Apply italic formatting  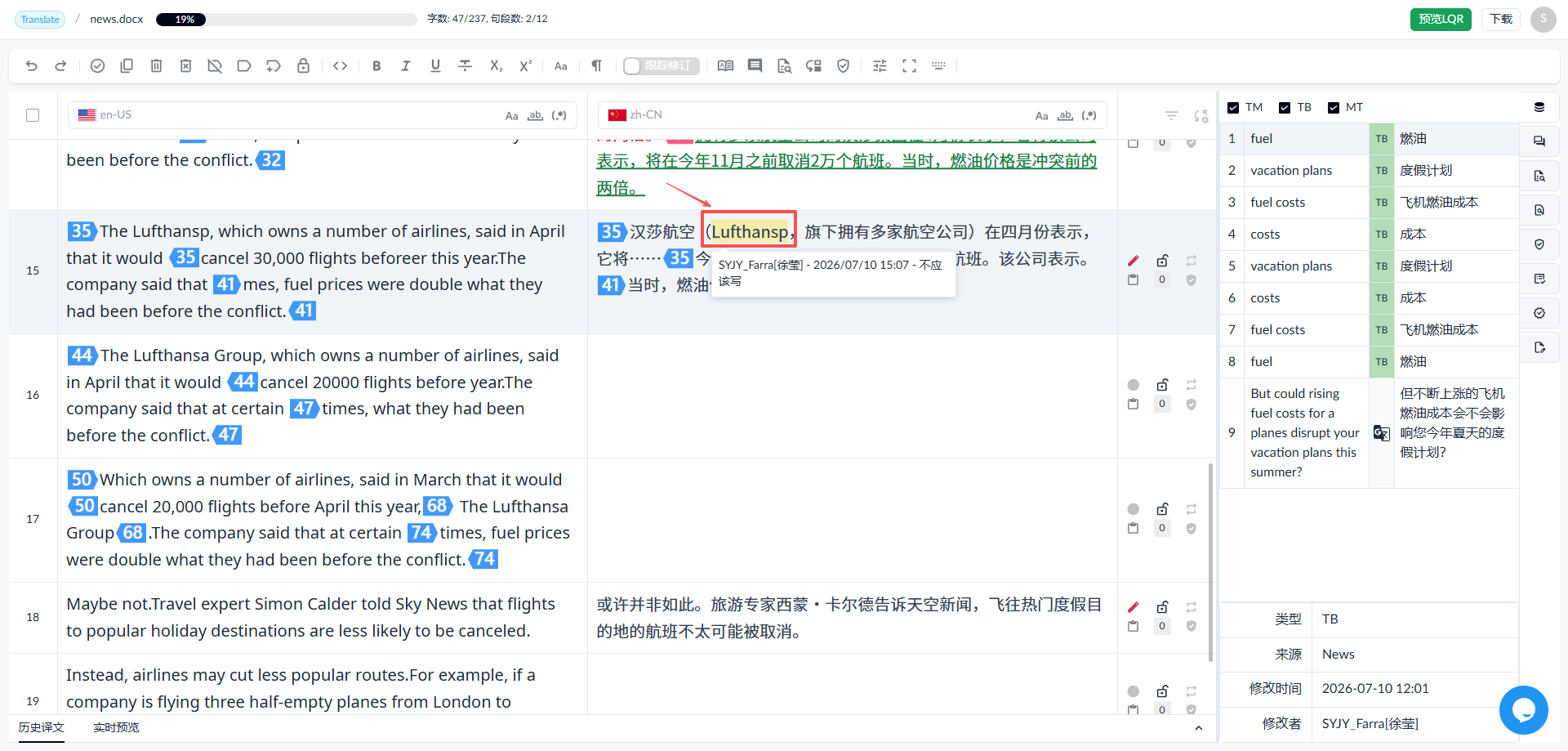[406, 66]
